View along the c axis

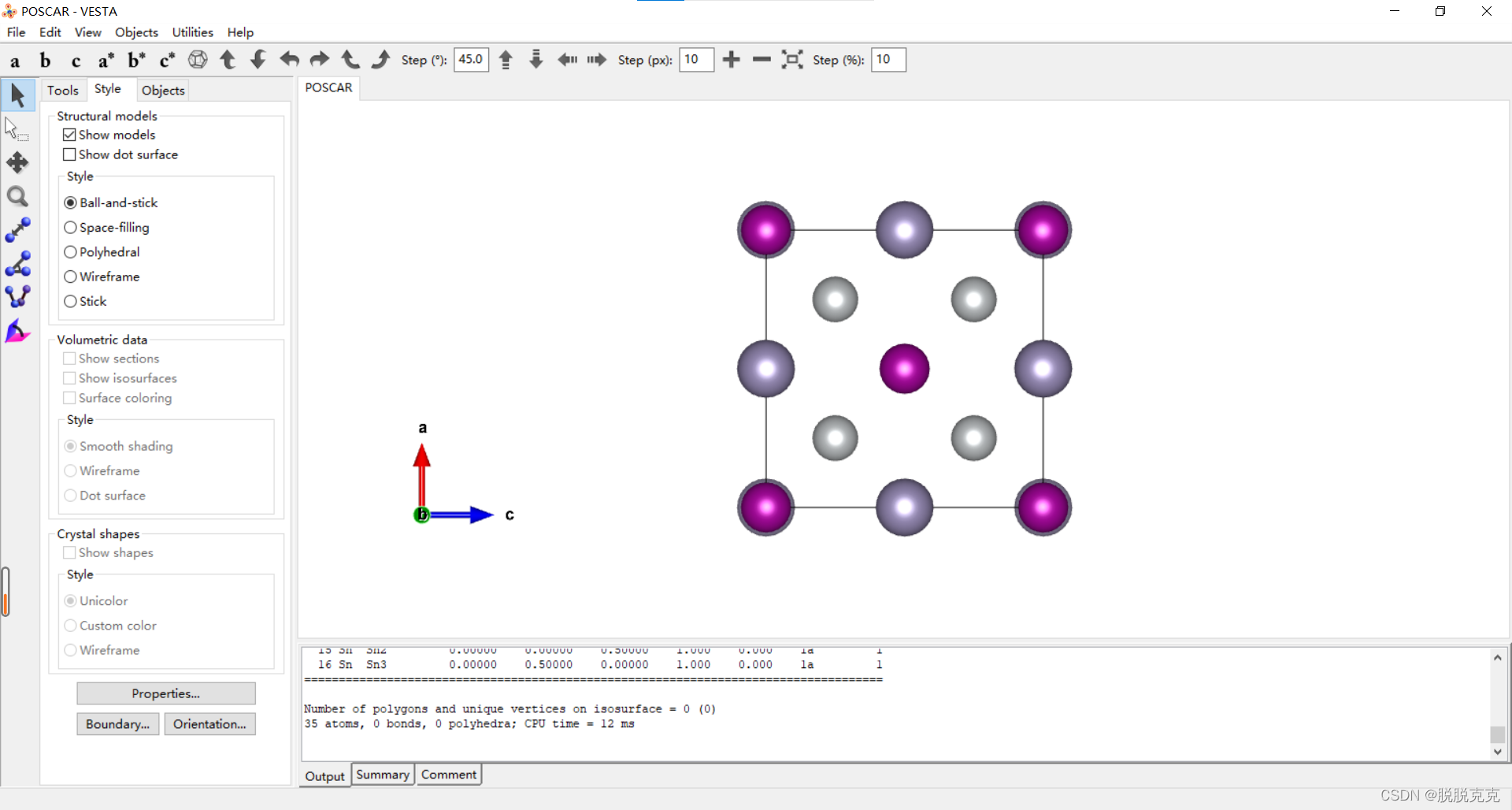tap(76, 61)
